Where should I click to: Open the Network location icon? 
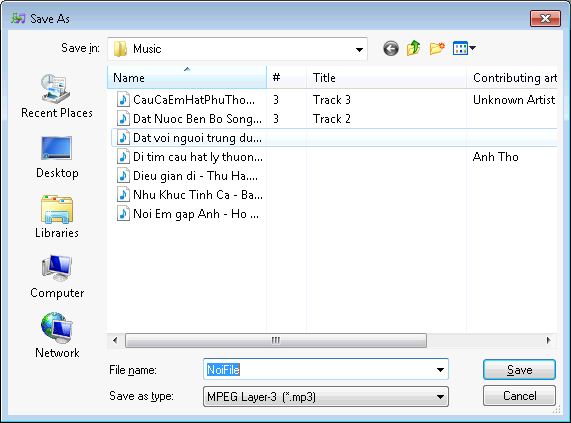click(x=57, y=336)
